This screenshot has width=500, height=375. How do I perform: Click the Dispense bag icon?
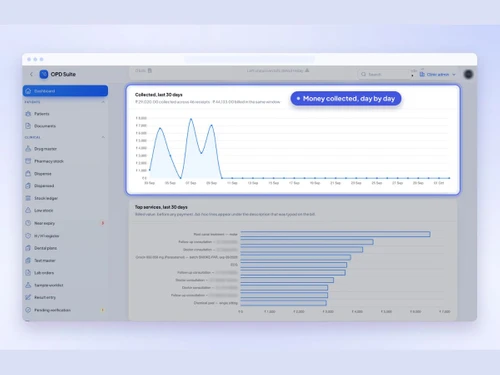28,173
